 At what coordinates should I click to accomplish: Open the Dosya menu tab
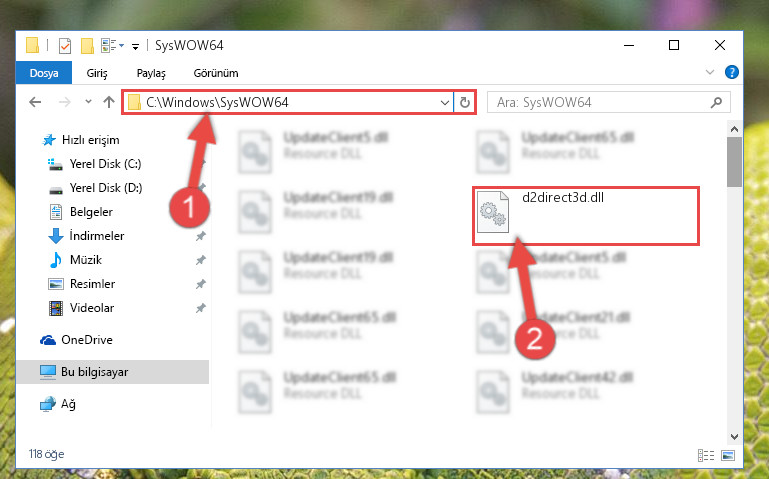tap(44, 73)
